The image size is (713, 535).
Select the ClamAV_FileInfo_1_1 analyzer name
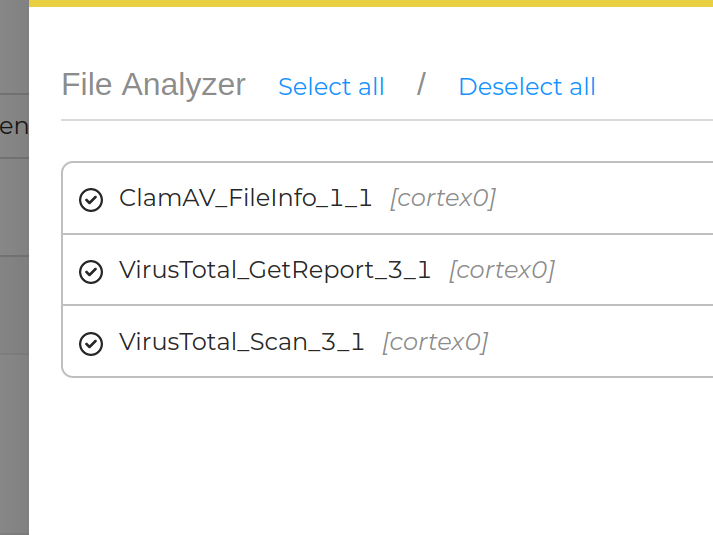pos(246,198)
